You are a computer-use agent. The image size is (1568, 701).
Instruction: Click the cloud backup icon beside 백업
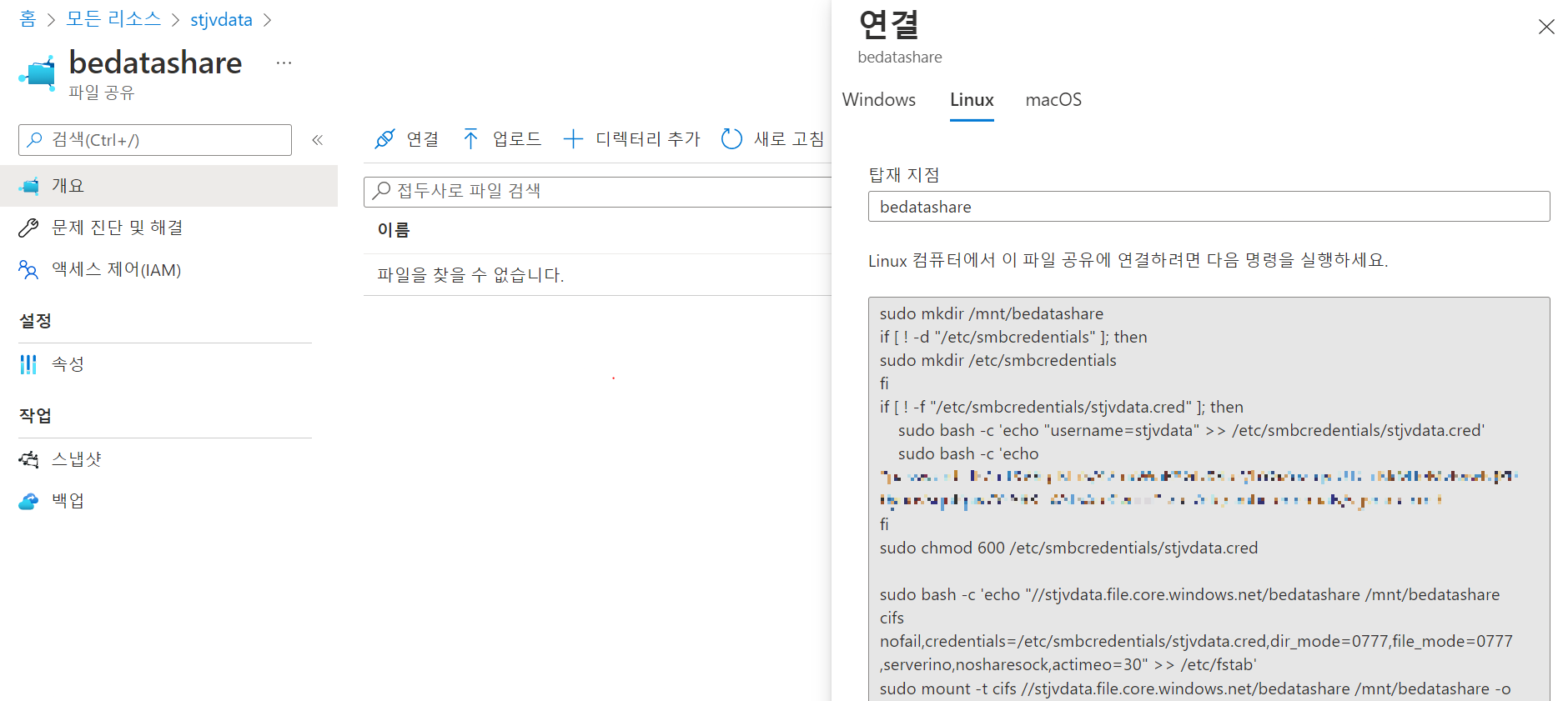[28, 501]
